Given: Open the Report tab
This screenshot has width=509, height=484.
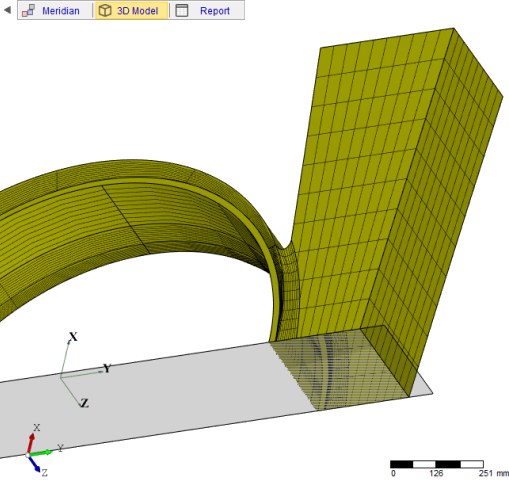Looking at the screenshot, I should coord(207,11).
